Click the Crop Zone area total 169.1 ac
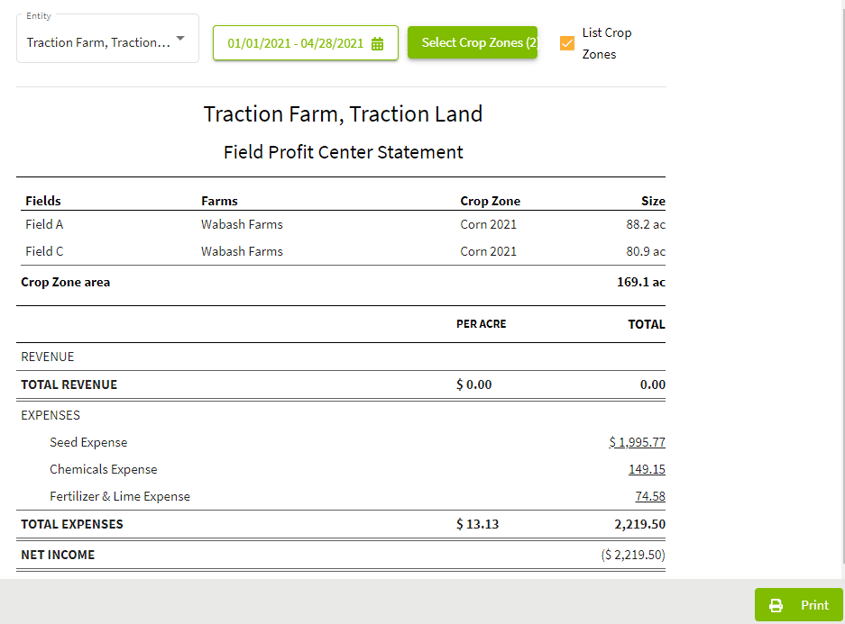The height and width of the screenshot is (624, 845). pyautogui.click(x=638, y=282)
